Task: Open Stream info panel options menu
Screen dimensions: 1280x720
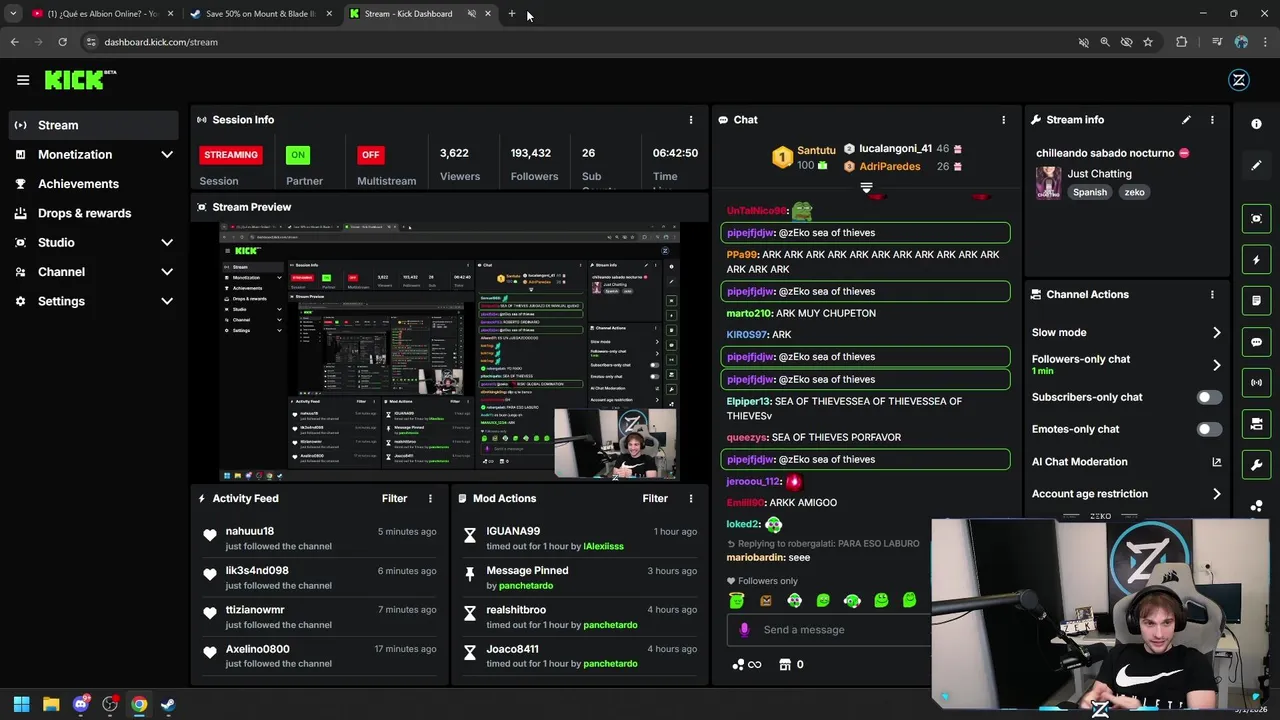Action: click(1212, 120)
